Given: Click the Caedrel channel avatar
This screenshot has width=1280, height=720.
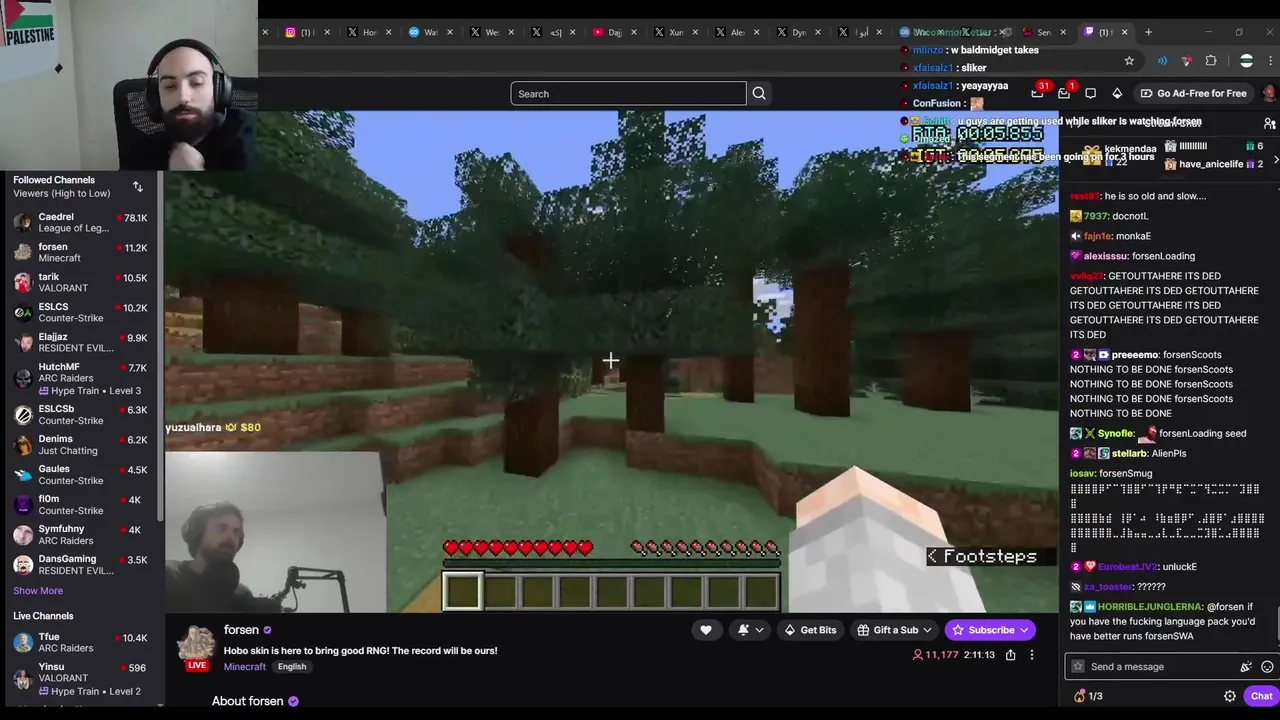Looking at the screenshot, I should (x=23, y=222).
